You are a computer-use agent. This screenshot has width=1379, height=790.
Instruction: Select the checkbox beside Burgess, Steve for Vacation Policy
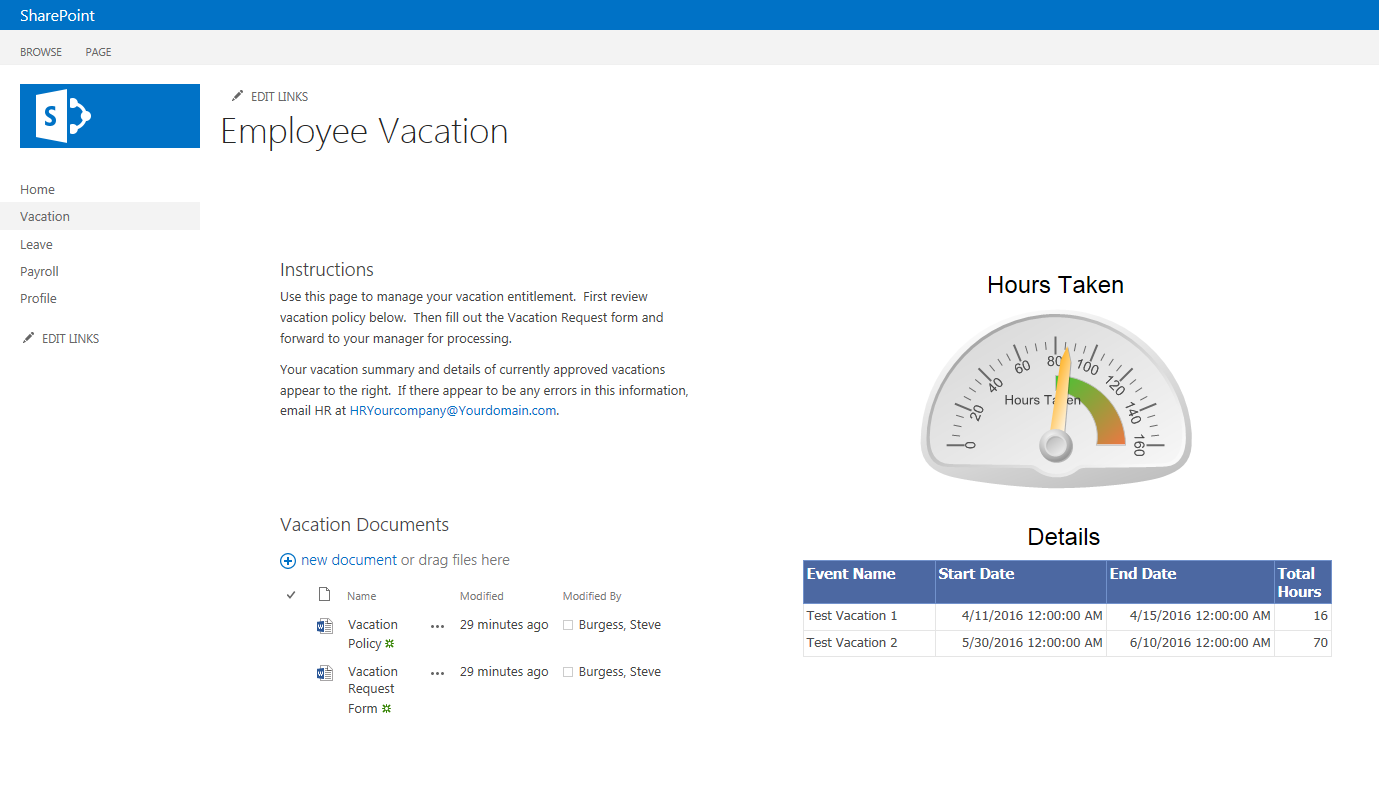[568, 624]
